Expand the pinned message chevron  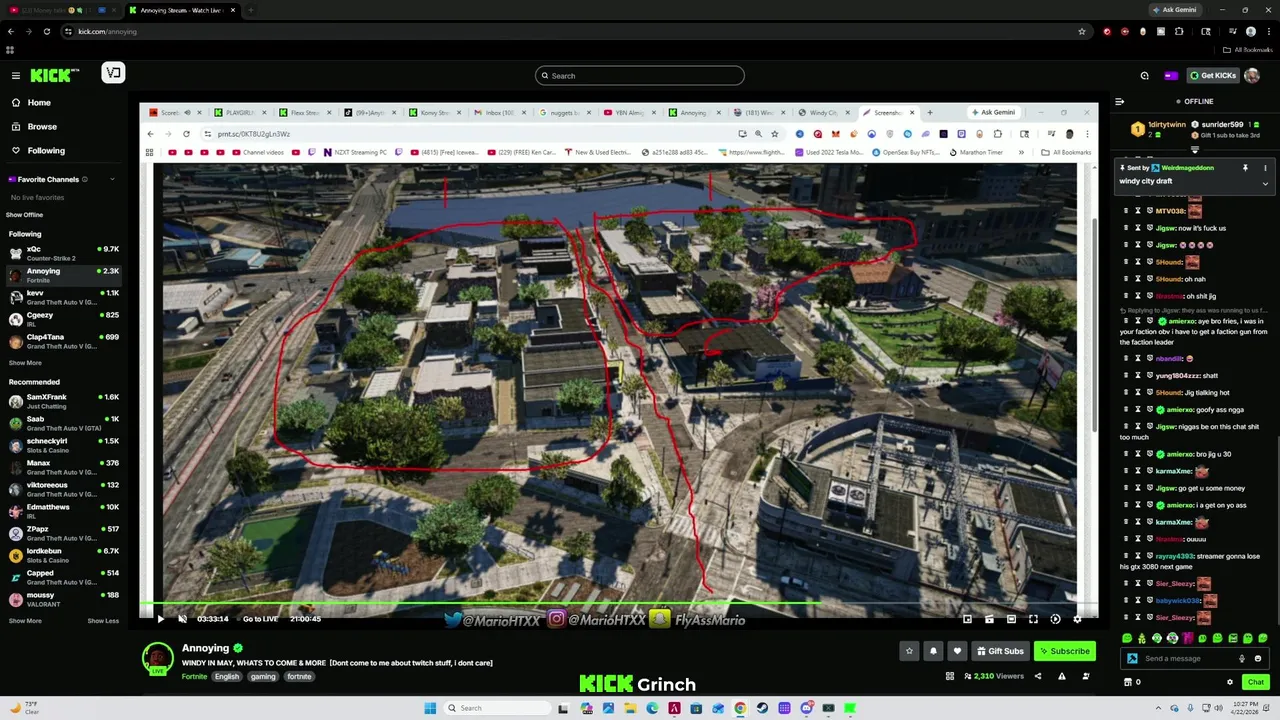[x=1265, y=184]
